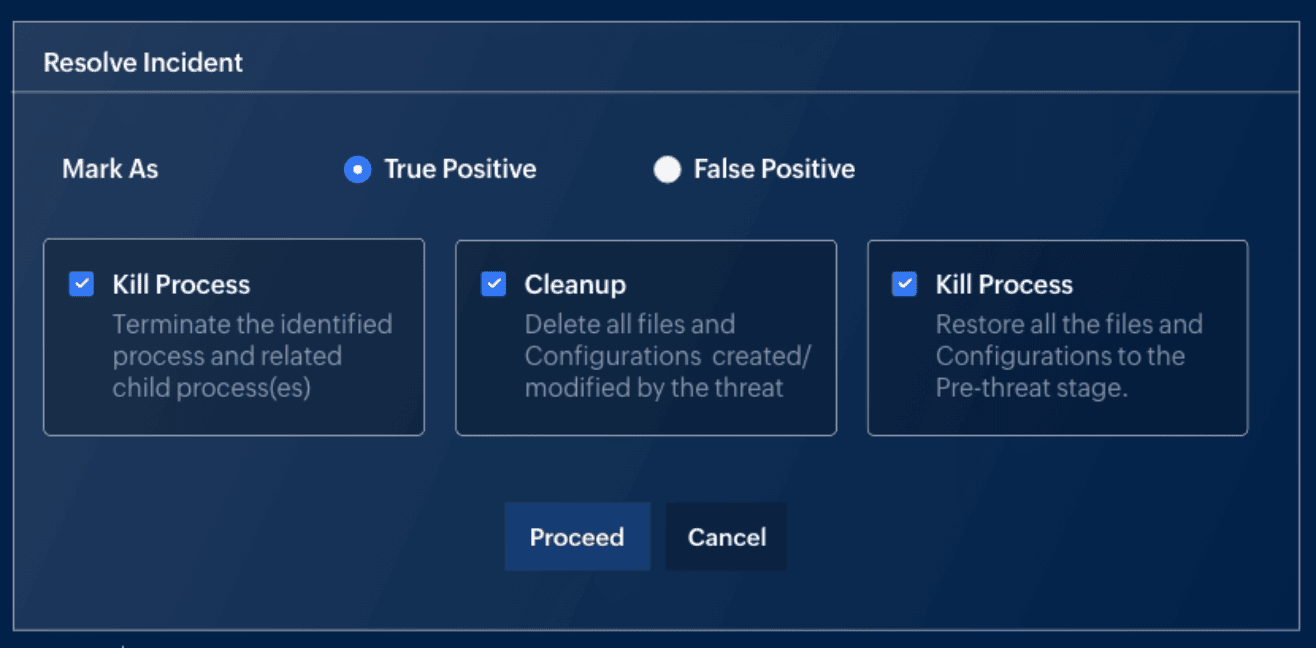This screenshot has width=1316, height=648.
Task: Uncheck the checkbox on the restore files card
Action: coord(904,284)
